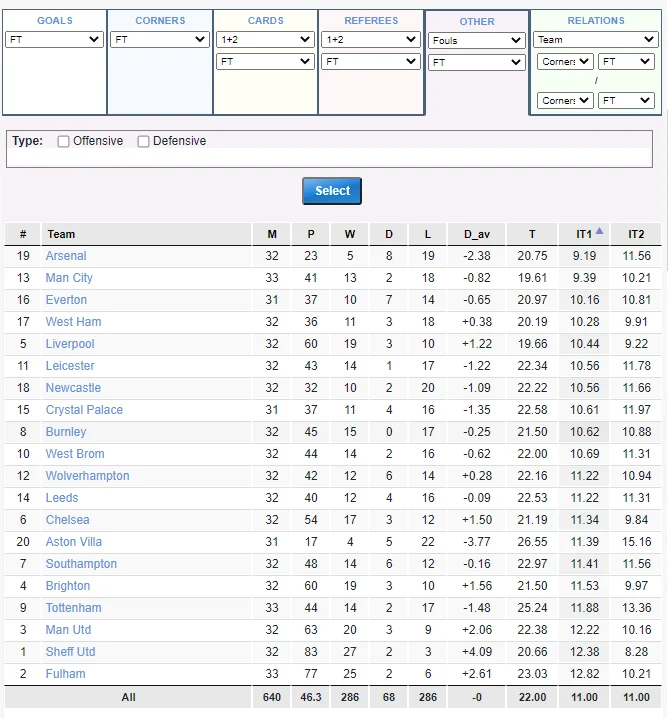
Task: Open the 1+2 dropdown in CARDS panel
Action: point(265,39)
